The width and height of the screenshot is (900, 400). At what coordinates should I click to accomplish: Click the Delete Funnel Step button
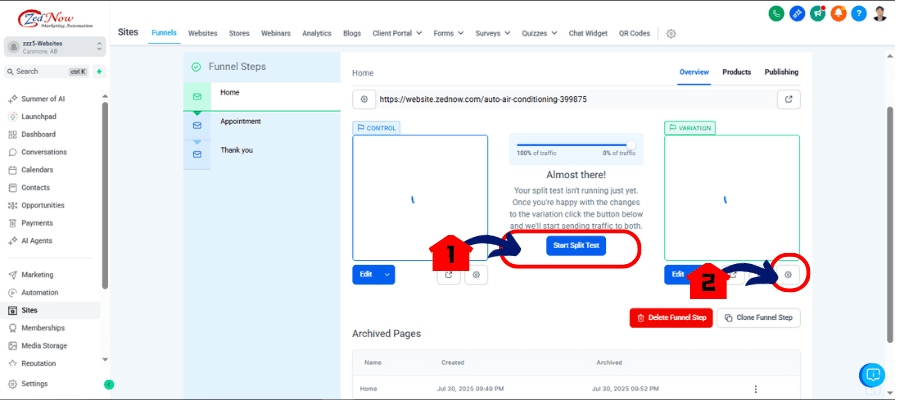[671, 317]
